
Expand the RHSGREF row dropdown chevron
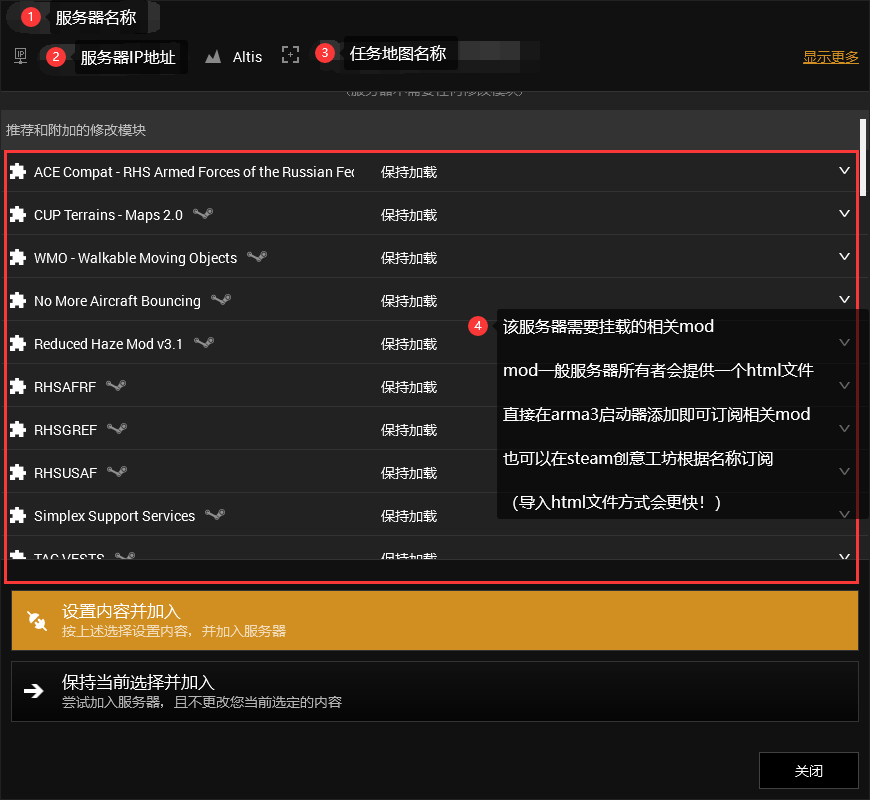tap(844, 428)
